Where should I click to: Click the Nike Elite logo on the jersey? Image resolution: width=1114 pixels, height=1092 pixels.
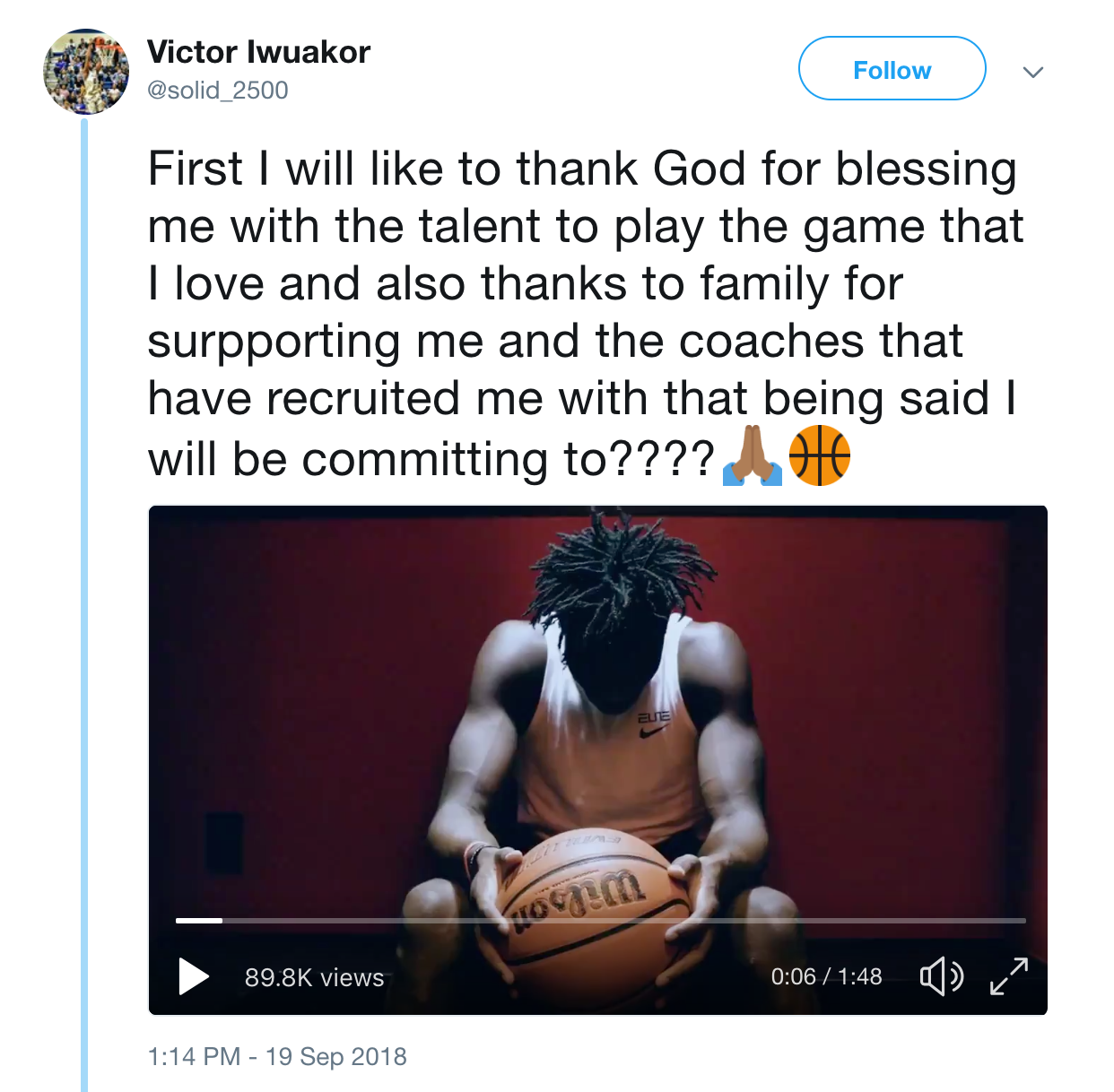click(x=653, y=724)
